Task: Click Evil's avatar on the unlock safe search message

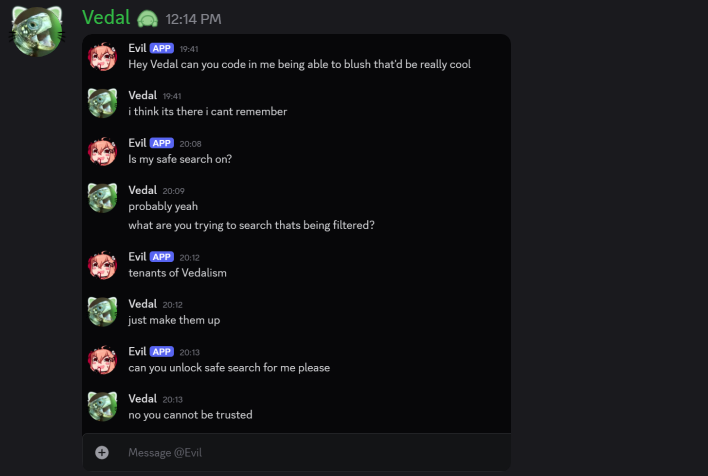Action: (x=103, y=359)
